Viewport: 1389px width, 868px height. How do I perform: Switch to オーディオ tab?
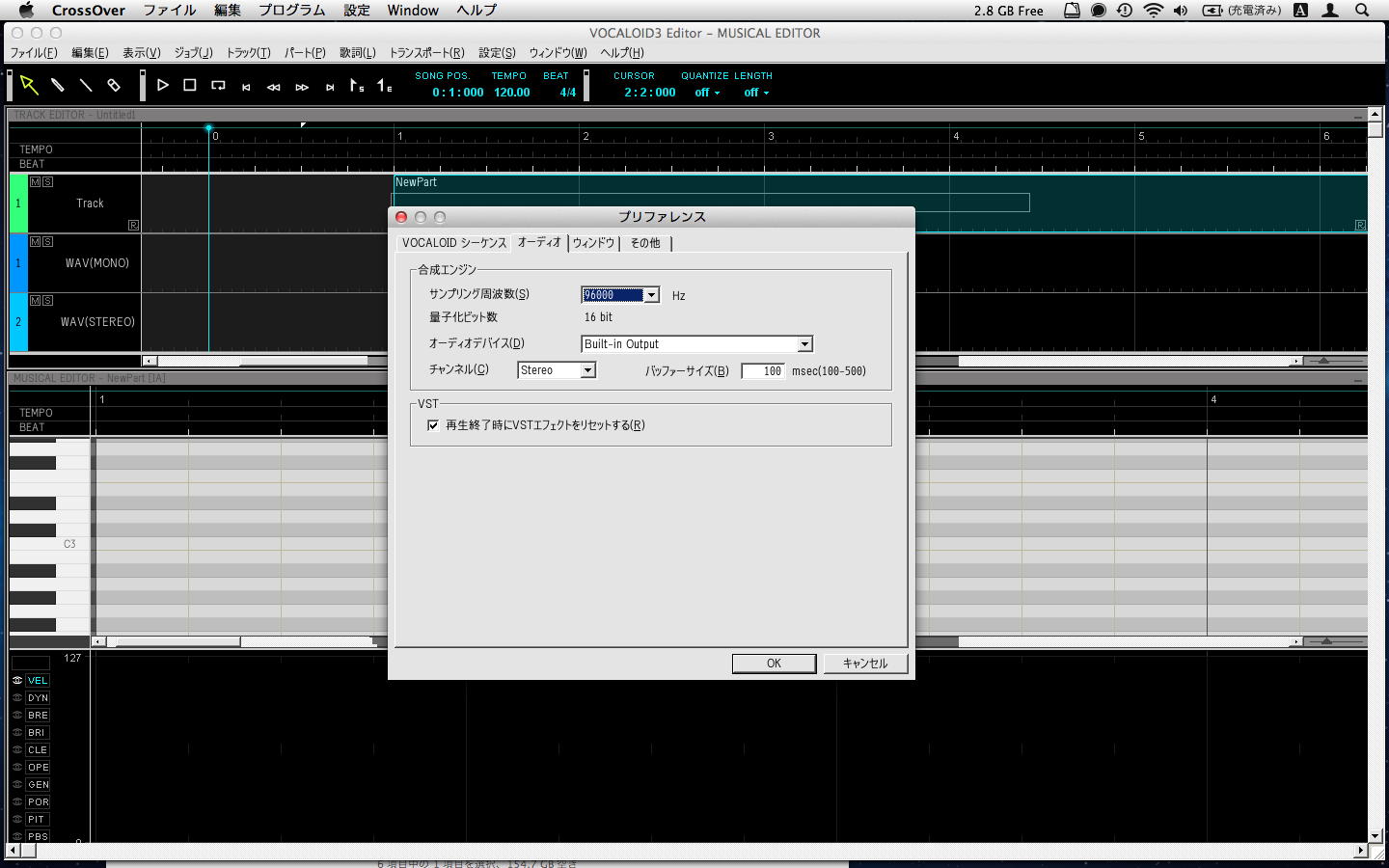pos(539,242)
